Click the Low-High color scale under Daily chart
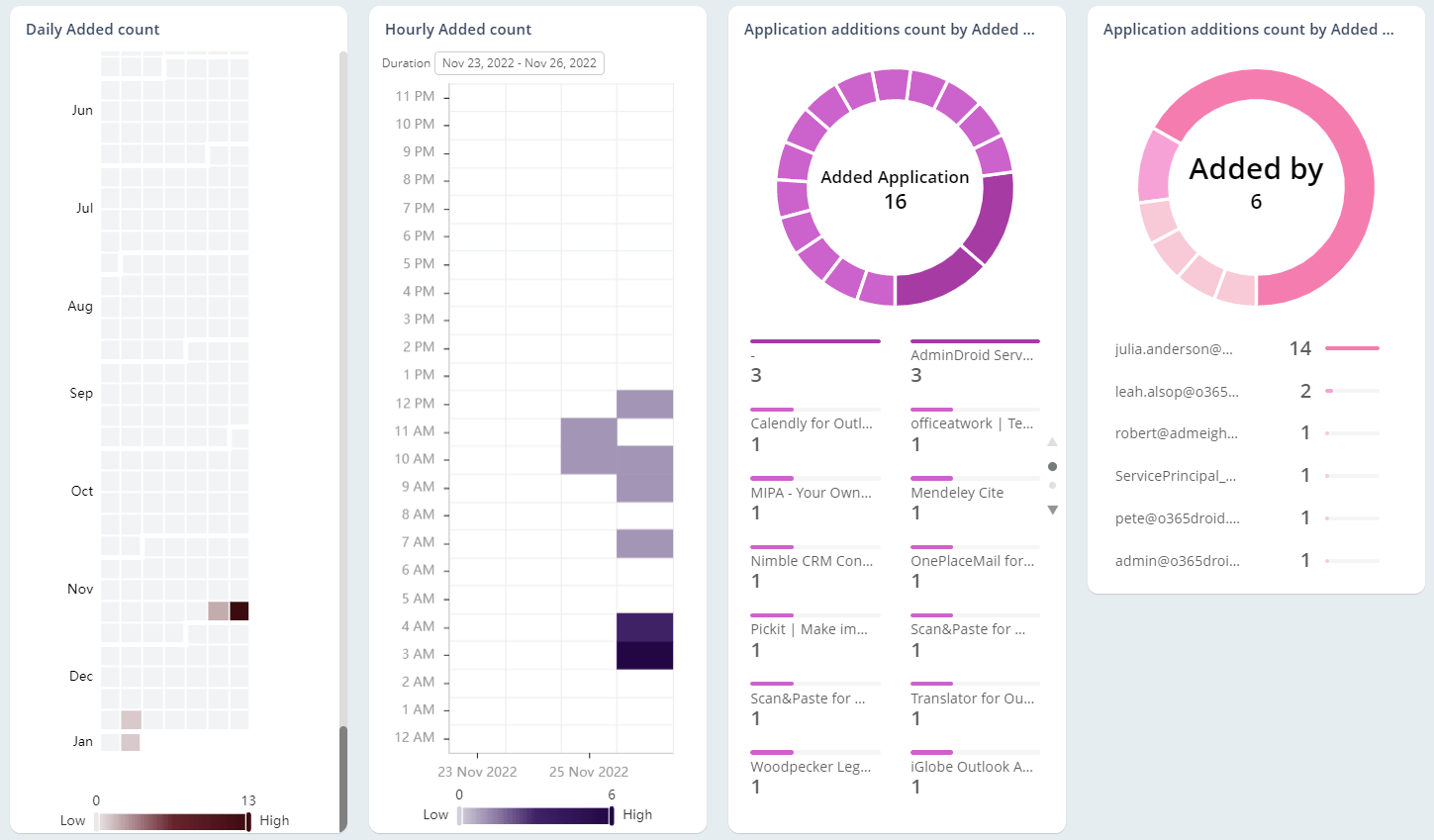The height and width of the screenshot is (840, 1434). [x=171, y=819]
